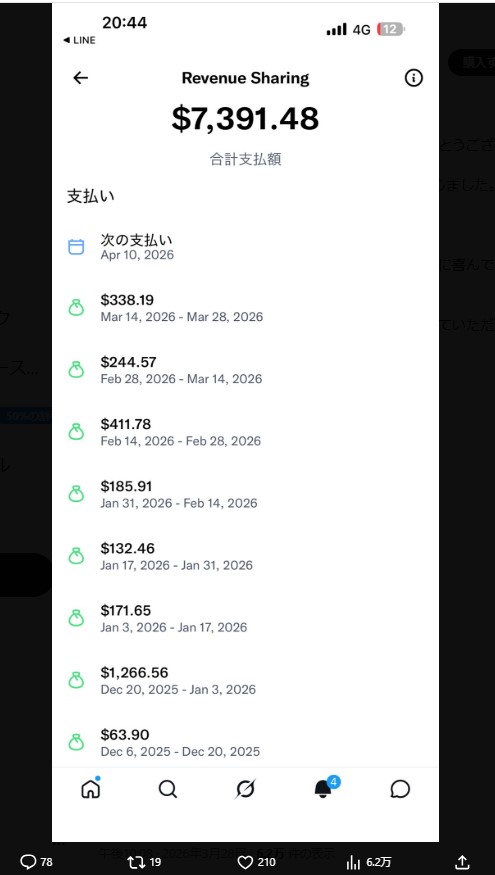Click the money bag icon beside $63.90
Screen dimensions: 495x875
(x=76, y=742)
